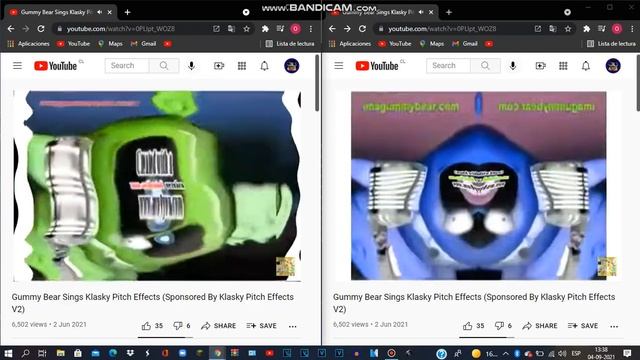Image resolution: width=640 pixels, height=360 pixels.
Task: Open Extensions puzzle icon in left browser
Action: 265,29
